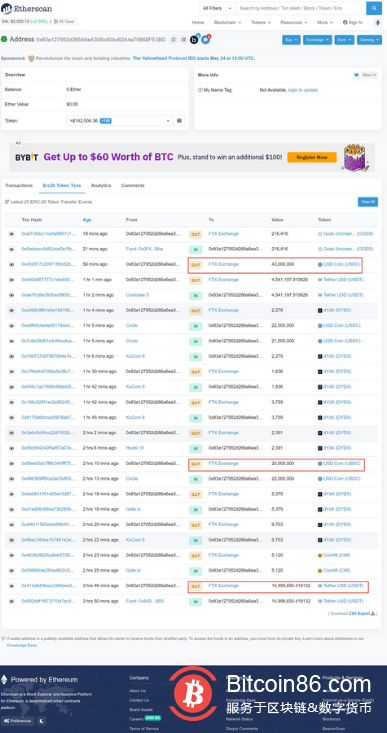Viewport: 387px width, 733px height.
Task: Click the View All button
Action: click(368, 202)
